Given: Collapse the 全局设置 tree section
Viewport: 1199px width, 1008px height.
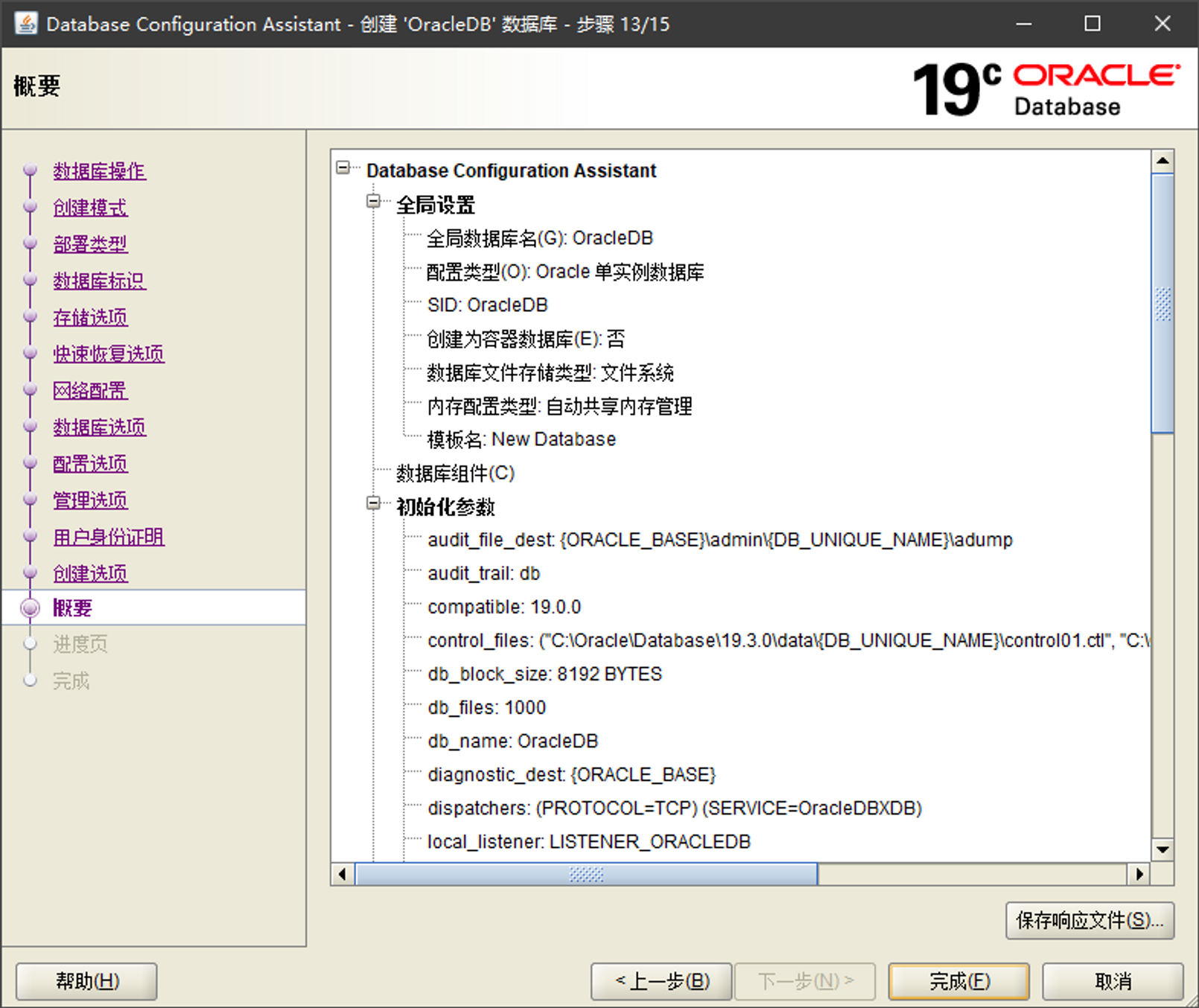Looking at the screenshot, I should pyautogui.click(x=374, y=201).
